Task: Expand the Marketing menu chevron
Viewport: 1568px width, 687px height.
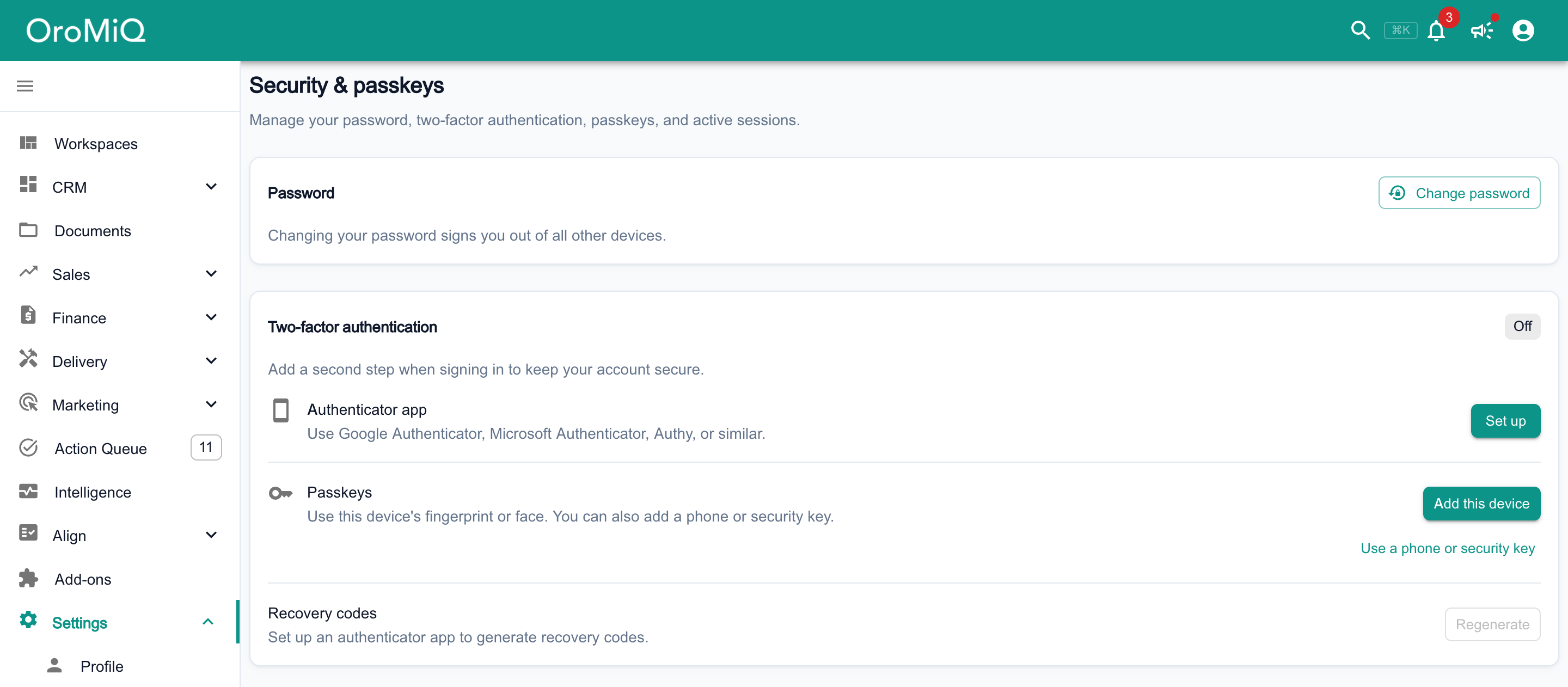Action: (x=211, y=404)
